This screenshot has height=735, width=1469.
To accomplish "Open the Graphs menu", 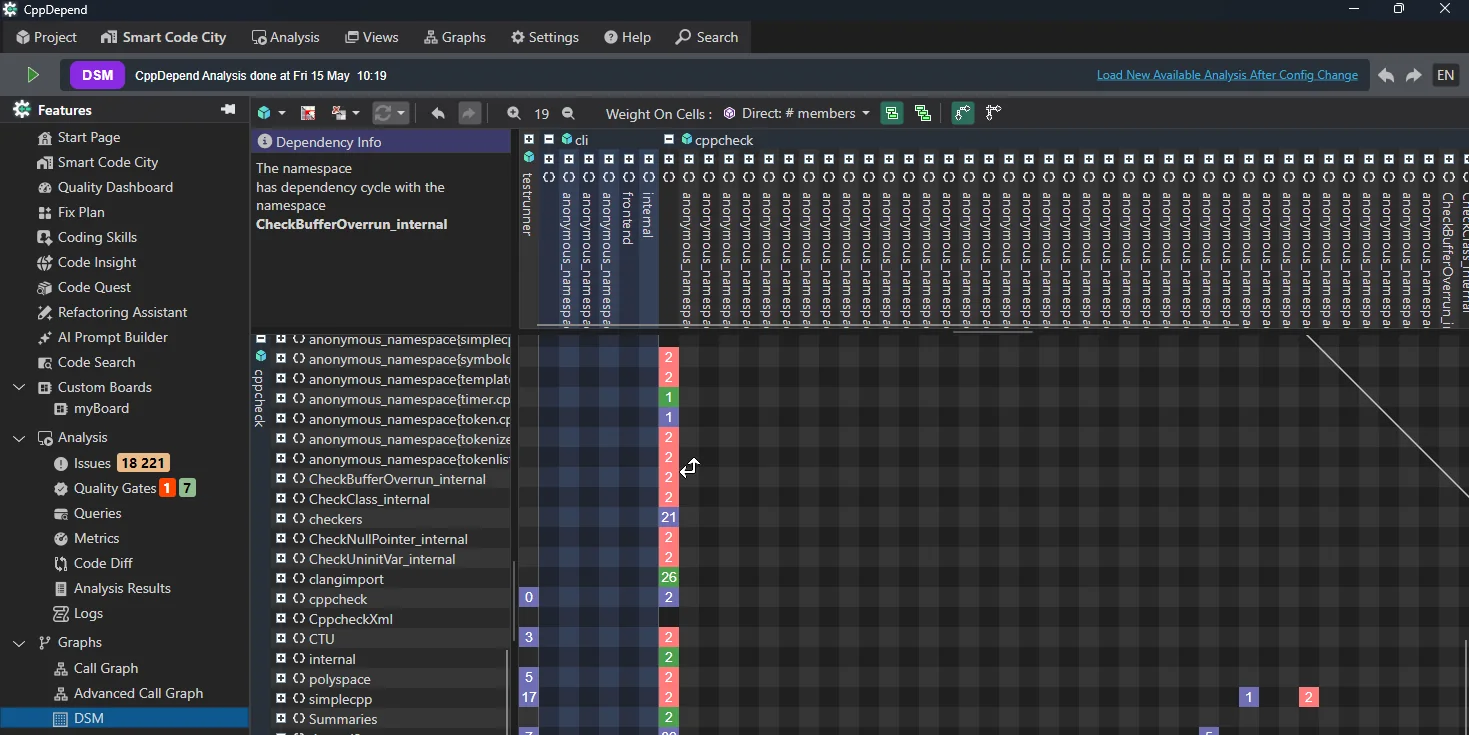I will click(455, 37).
